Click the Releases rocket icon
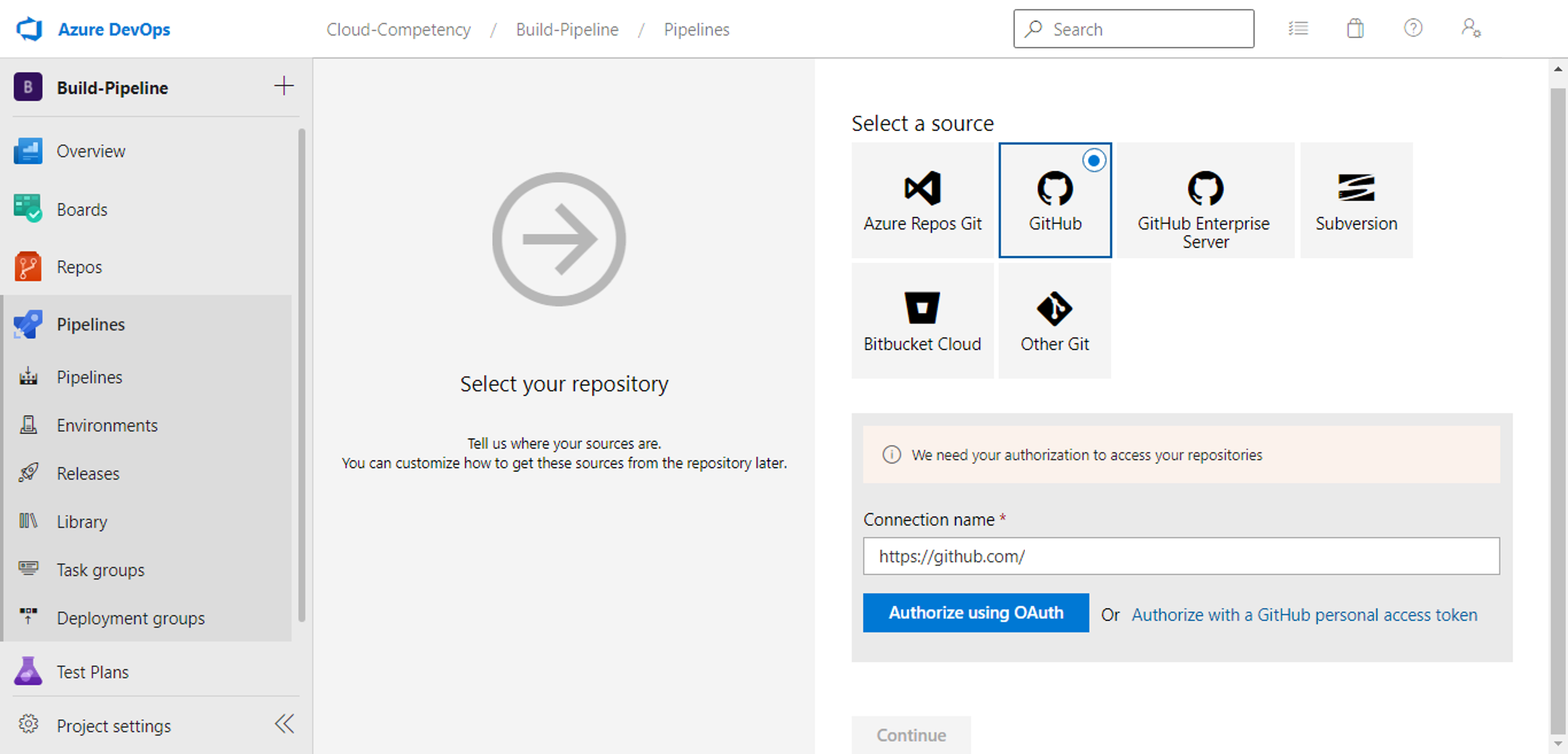1568x754 pixels. tap(28, 472)
